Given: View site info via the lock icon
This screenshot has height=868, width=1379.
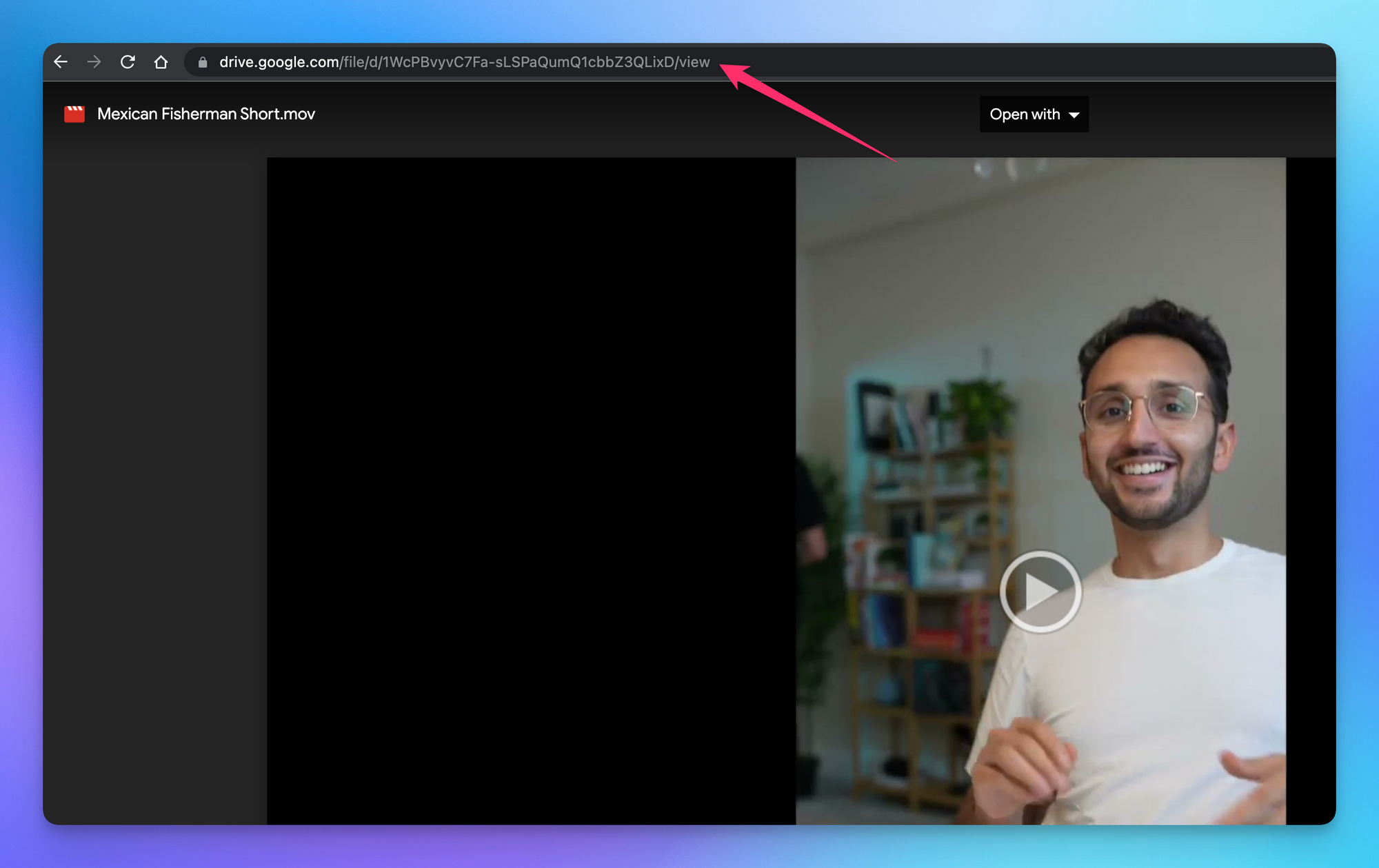Looking at the screenshot, I should pos(203,63).
